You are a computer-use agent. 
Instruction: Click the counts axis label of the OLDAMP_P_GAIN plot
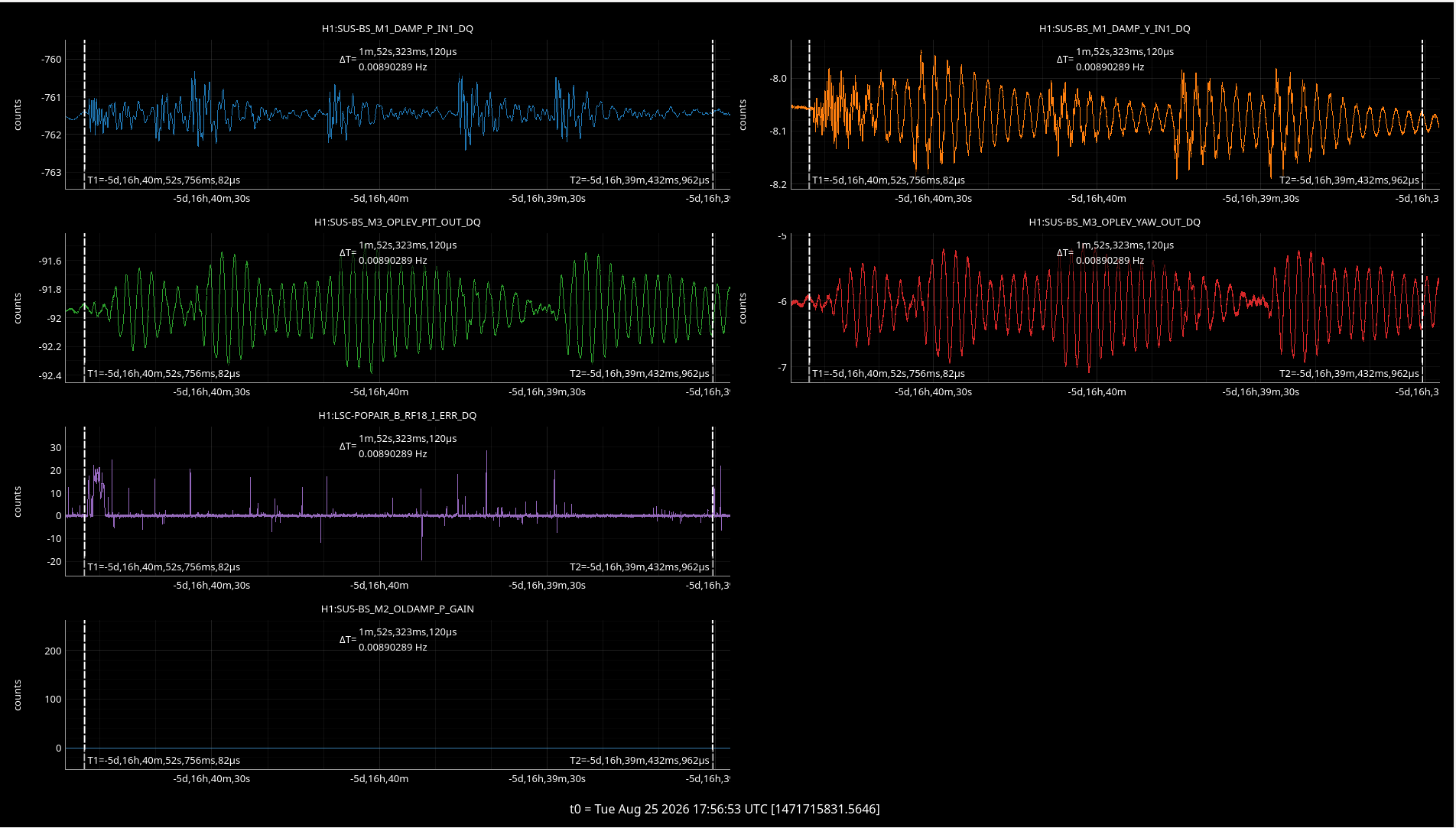(18, 695)
